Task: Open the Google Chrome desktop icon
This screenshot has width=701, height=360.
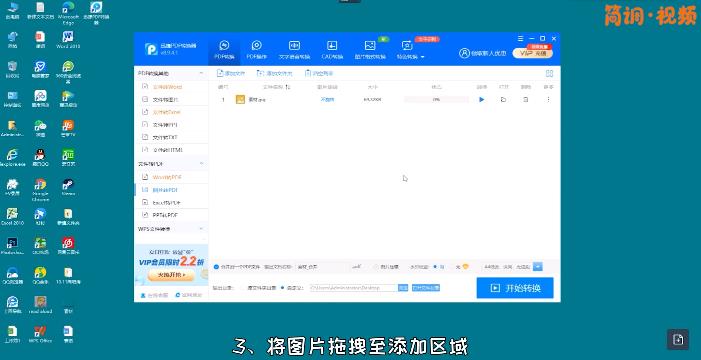Action: click(40, 190)
